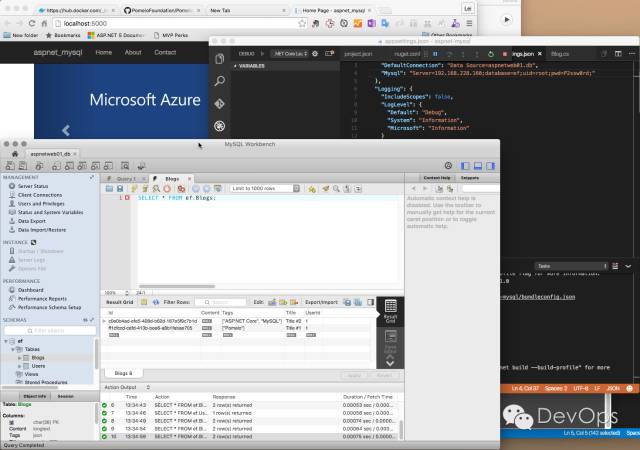The width and height of the screenshot is (640, 450).
Task: Restart debugging with green circular arrow
Action: pos(491,54)
